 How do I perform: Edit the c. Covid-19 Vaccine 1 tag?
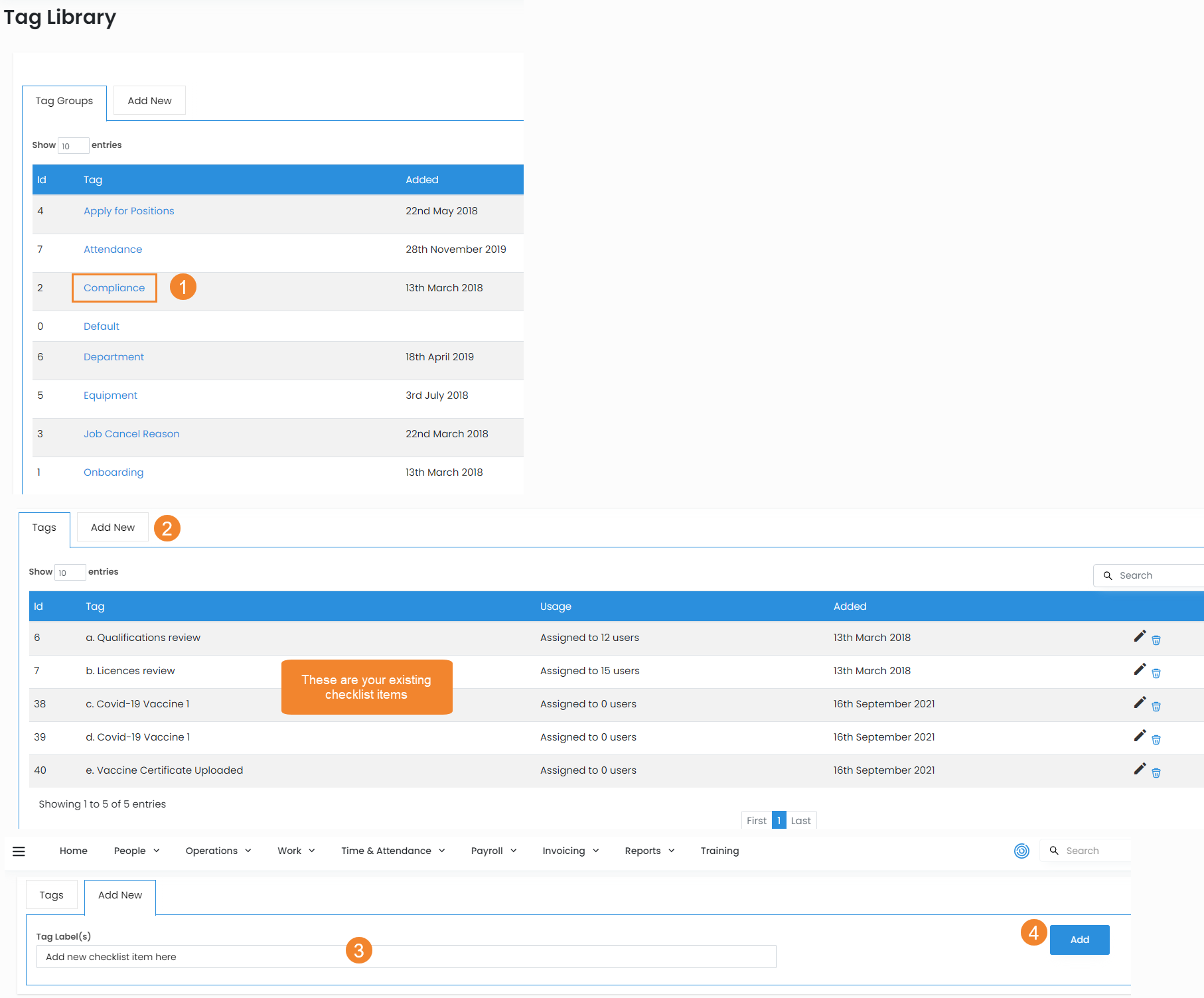click(1140, 703)
